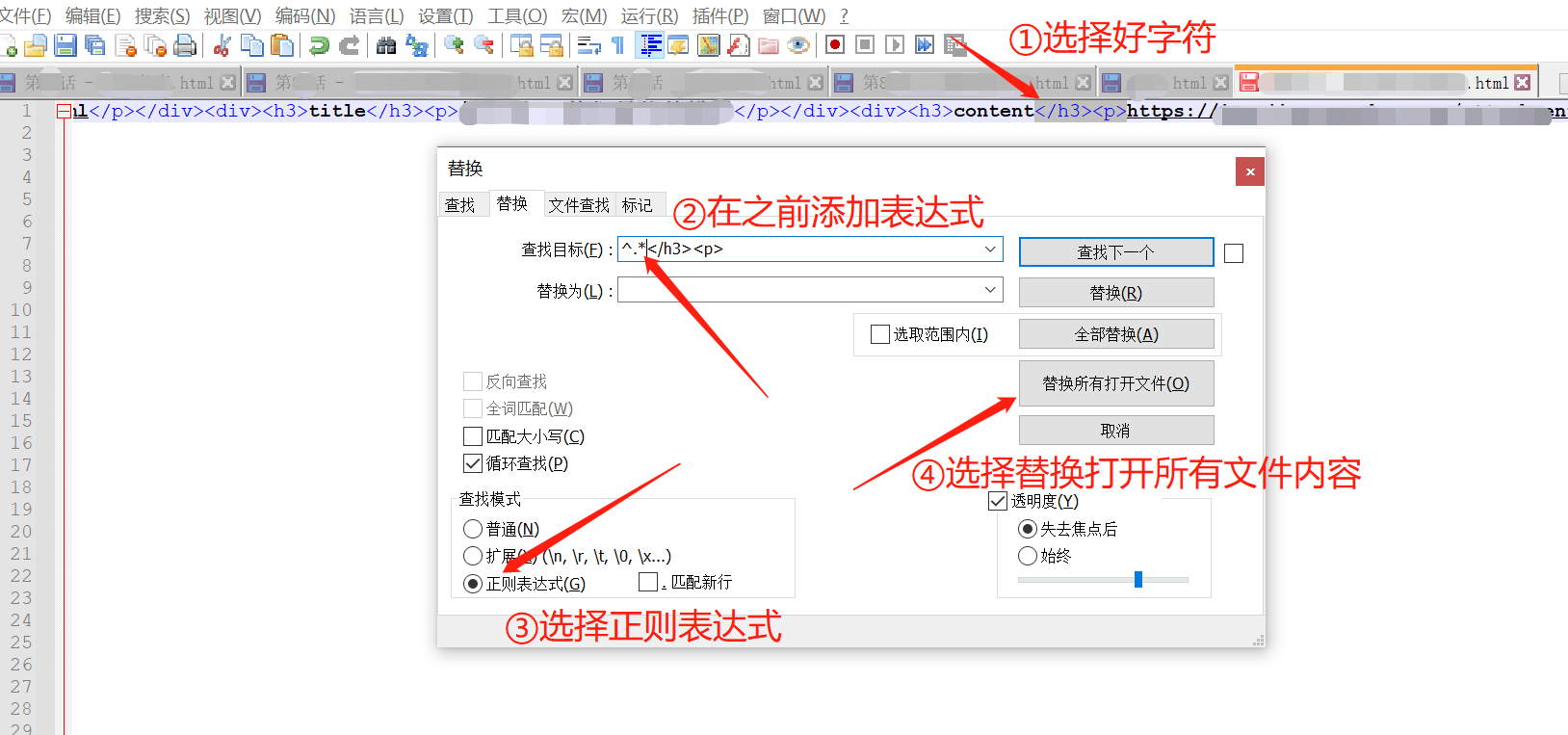Click the Cut scissors icon
This screenshot has width=1568, height=735.
[222, 45]
